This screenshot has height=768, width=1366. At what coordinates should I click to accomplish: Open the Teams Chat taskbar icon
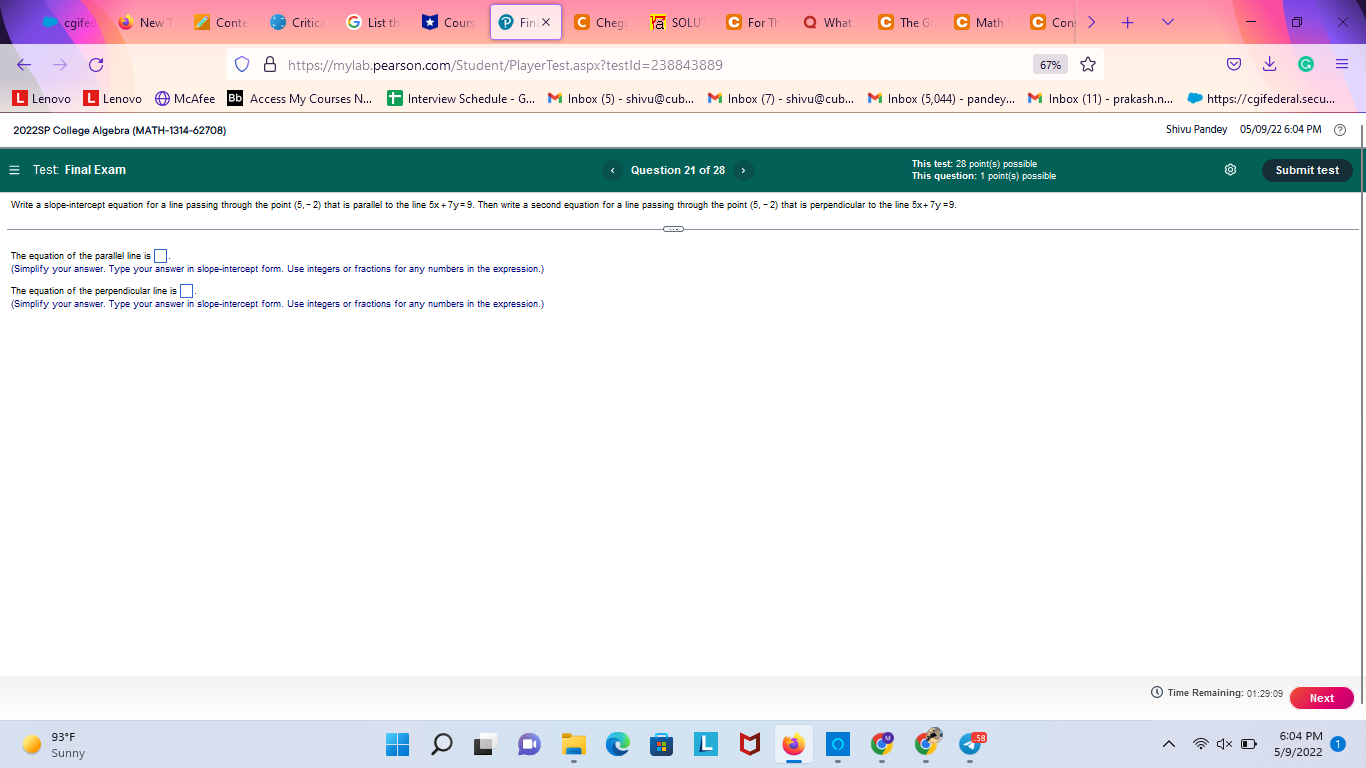coord(529,745)
